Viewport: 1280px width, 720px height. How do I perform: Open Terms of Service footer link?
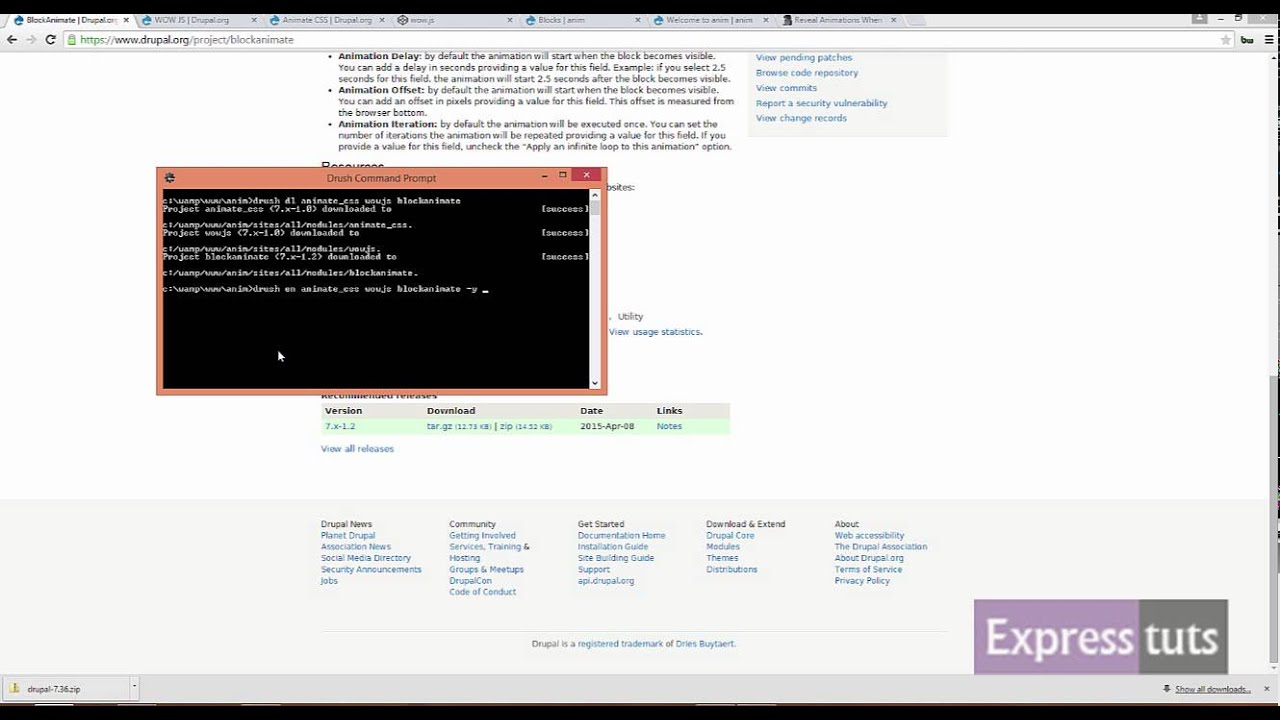[868, 570]
